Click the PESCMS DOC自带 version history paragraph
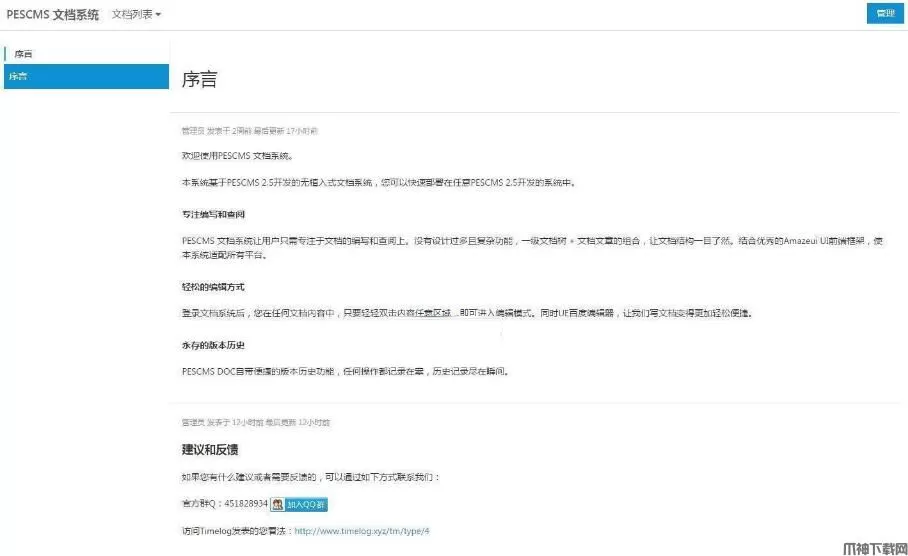The image size is (908, 556). click(346, 371)
